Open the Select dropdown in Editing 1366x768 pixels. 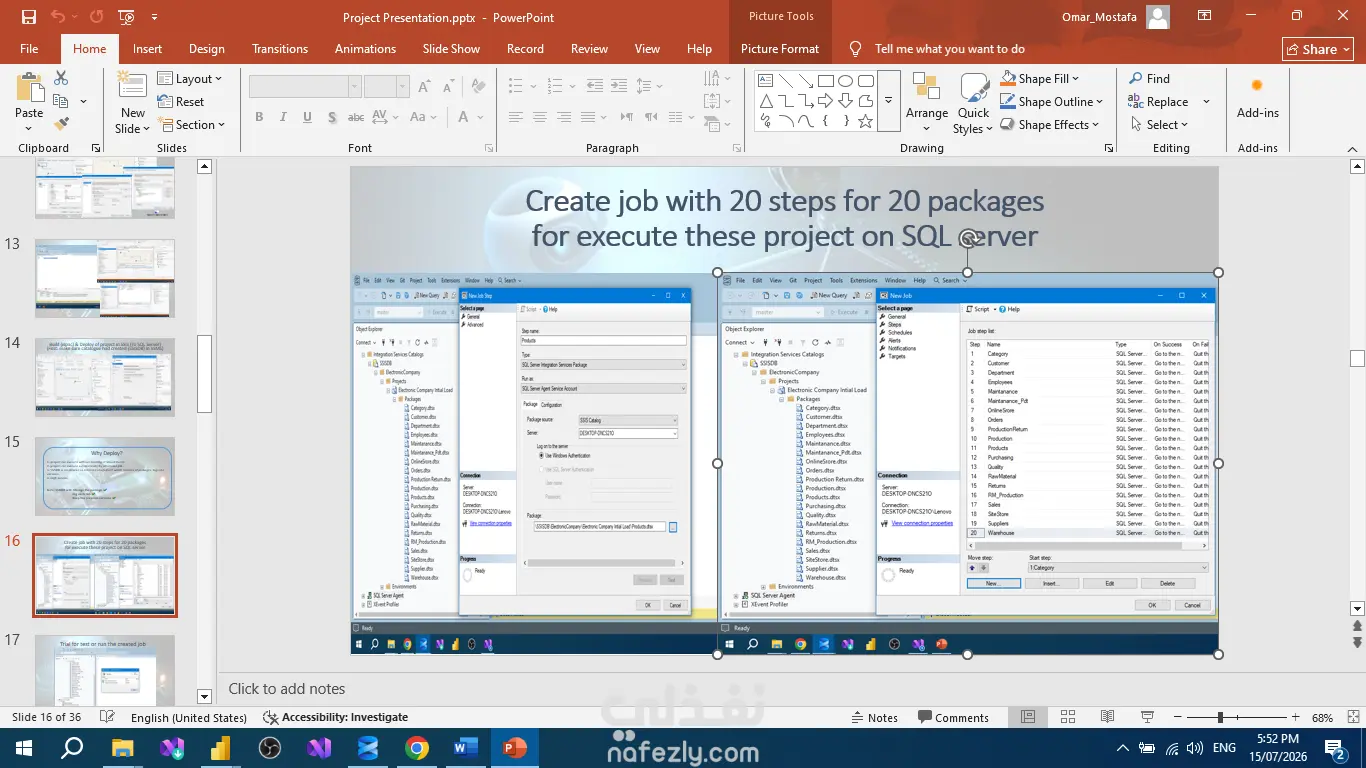point(1159,125)
